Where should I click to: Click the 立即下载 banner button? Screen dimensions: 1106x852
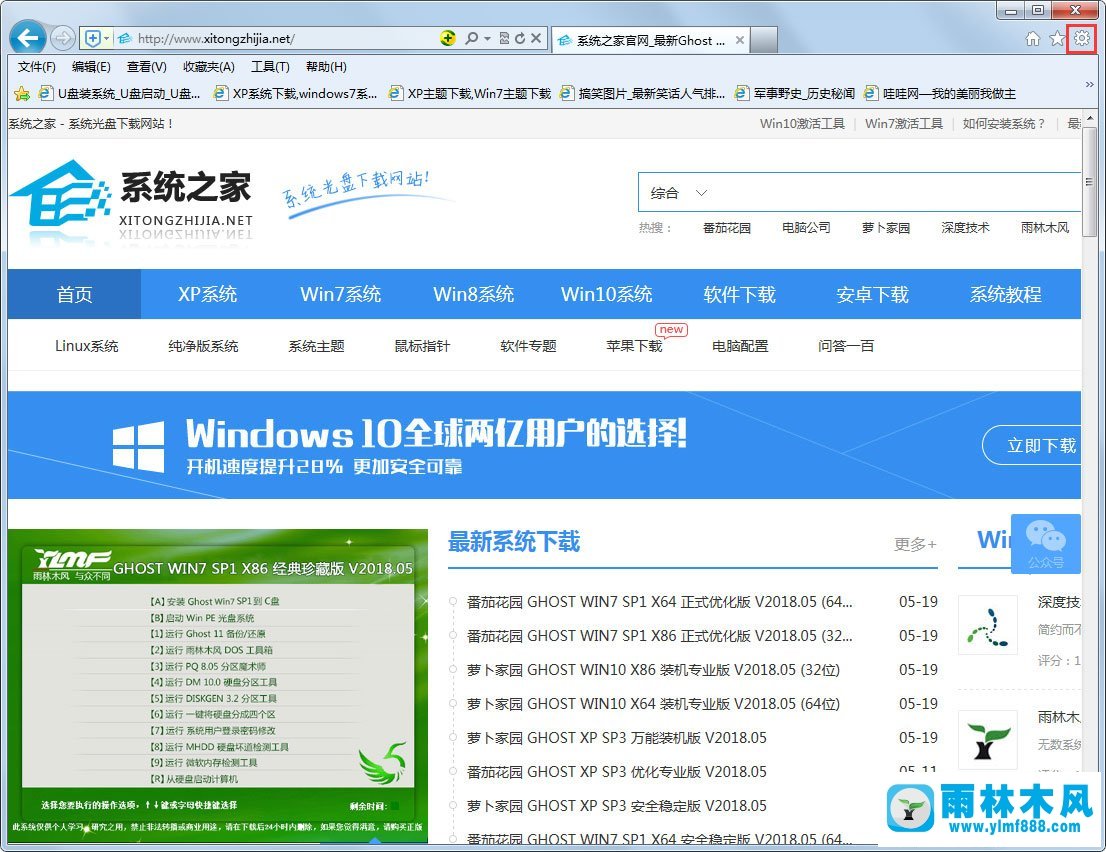pos(1031,445)
